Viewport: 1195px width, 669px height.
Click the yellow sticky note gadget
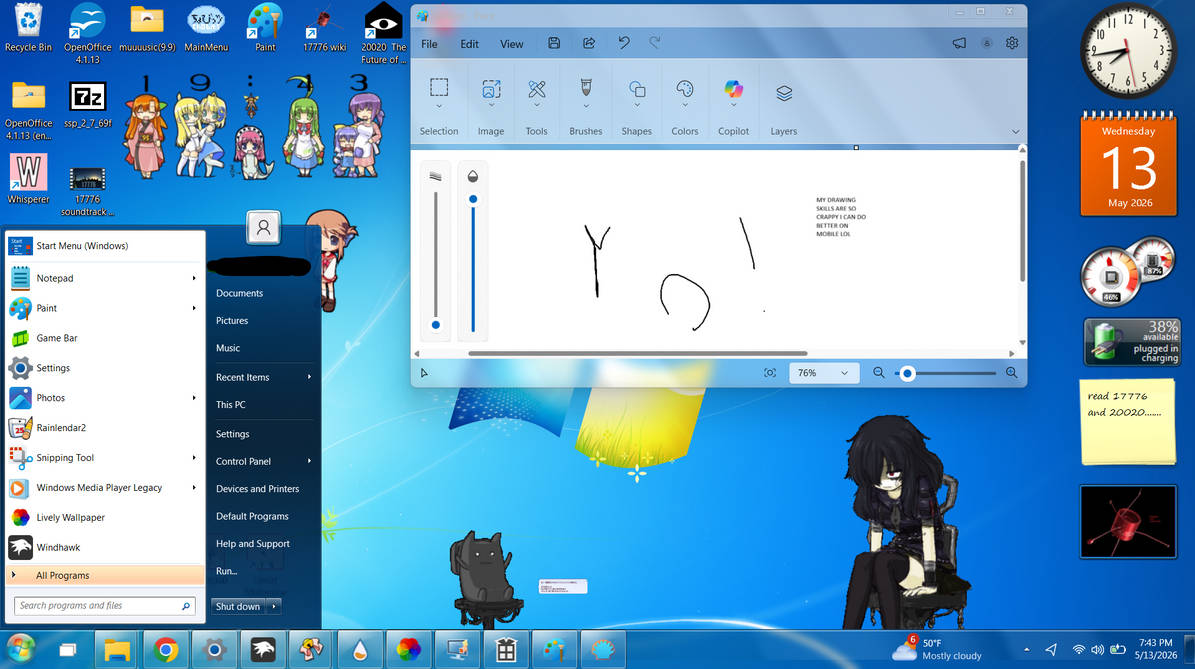tap(1128, 422)
